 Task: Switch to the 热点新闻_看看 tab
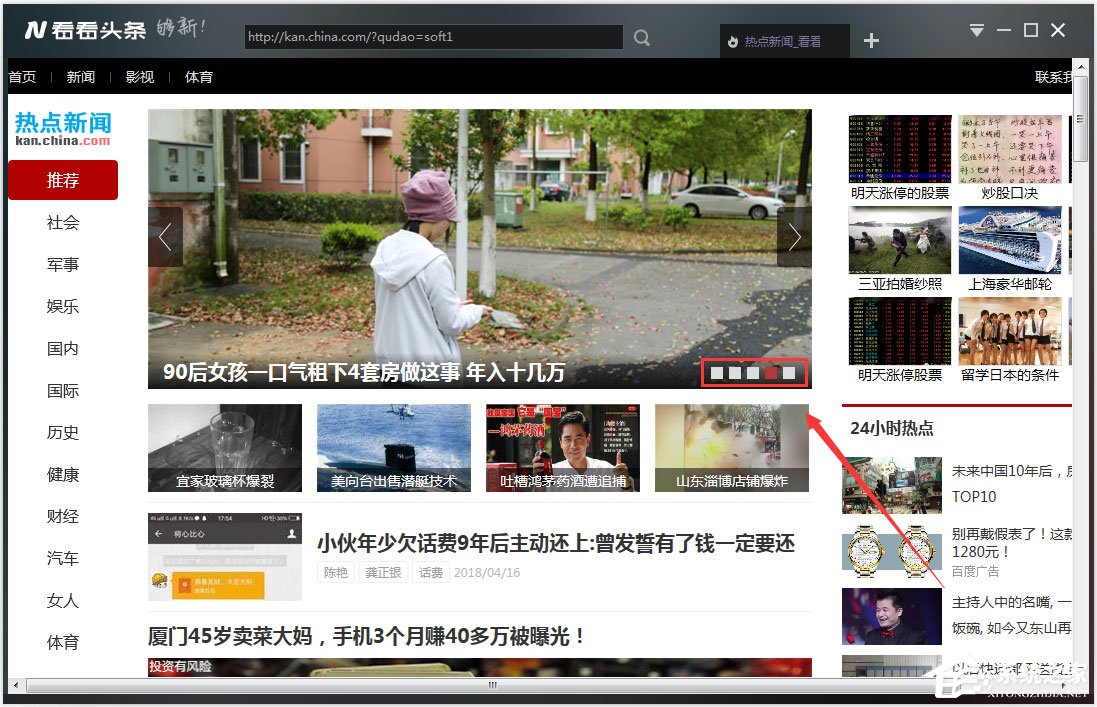(x=783, y=42)
